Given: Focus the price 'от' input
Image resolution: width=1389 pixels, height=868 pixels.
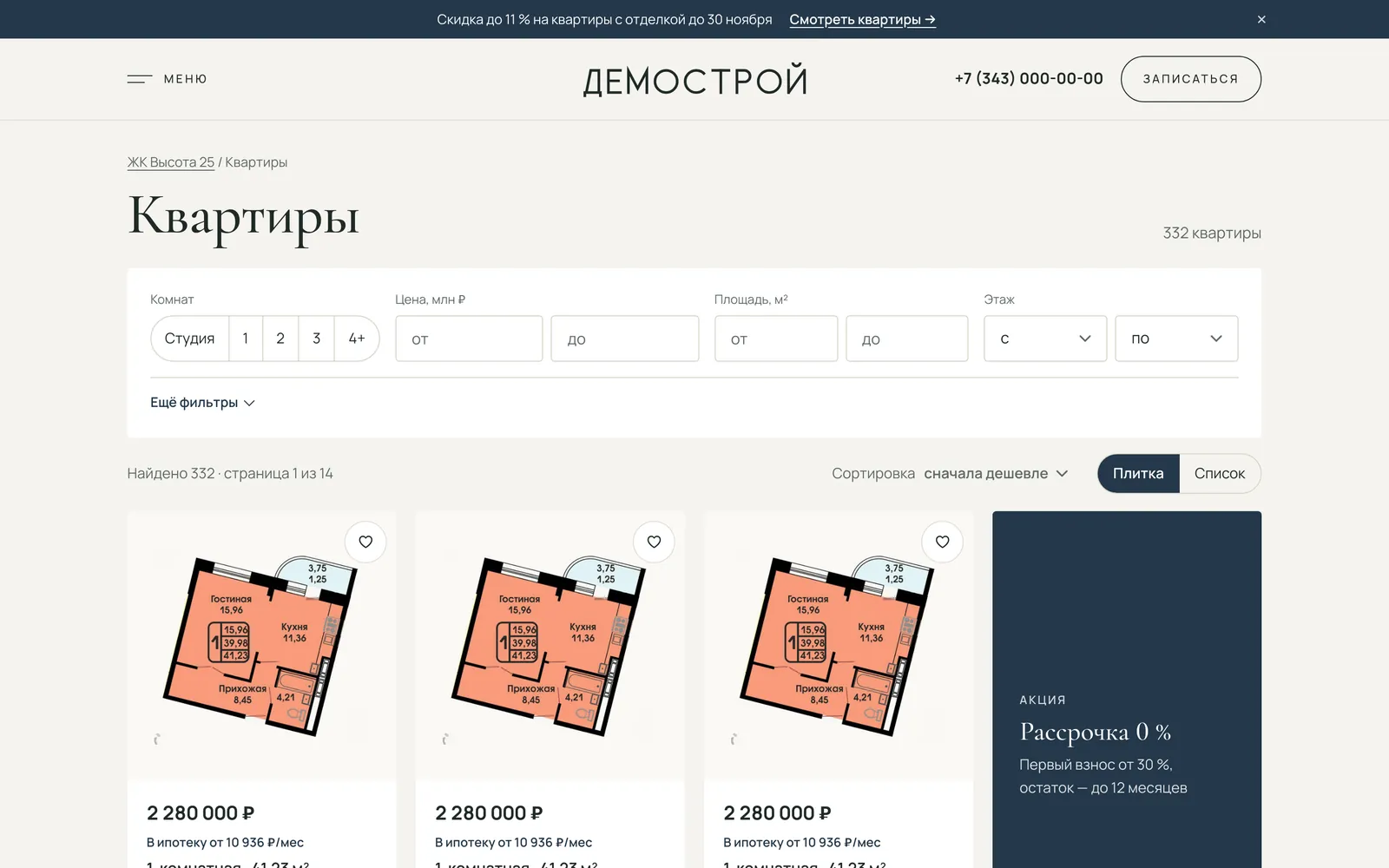Looking at the screenshot, I should (x=469, y=339).
